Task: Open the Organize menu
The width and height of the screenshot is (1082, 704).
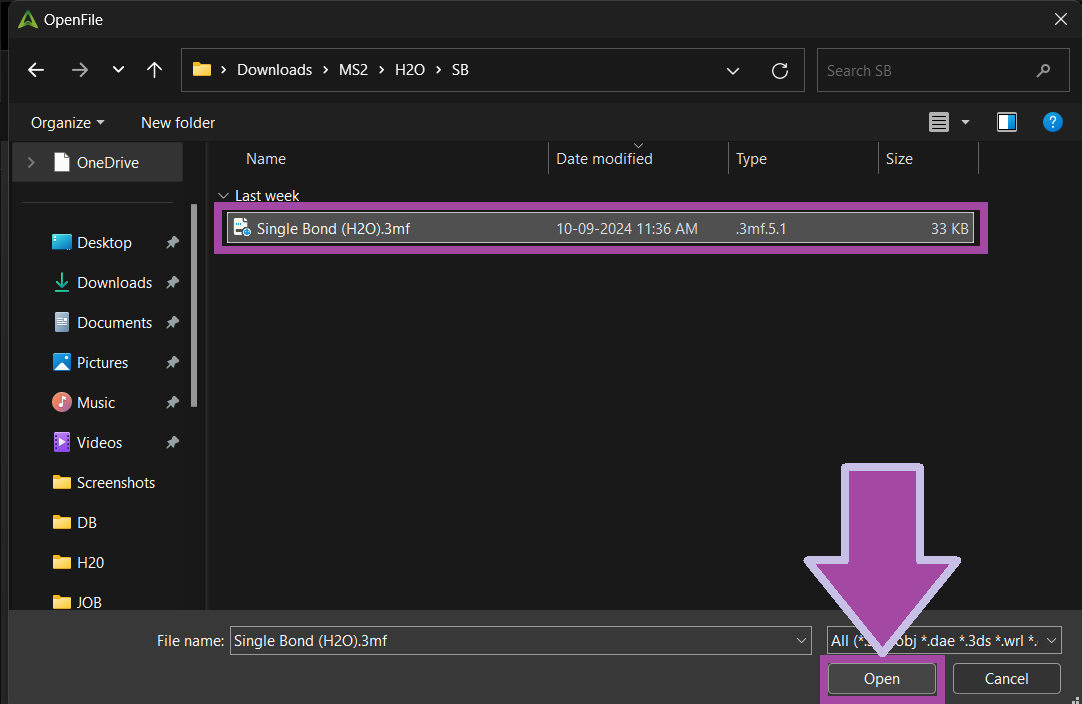Action: (67, 122)
